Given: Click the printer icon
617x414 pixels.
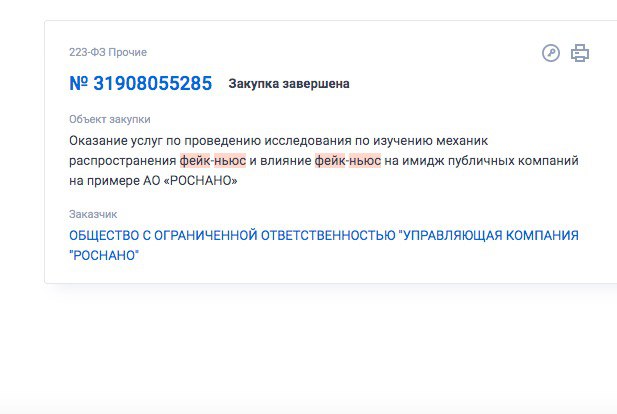Looking at the screenshot, I should click(x=580, y=53).
